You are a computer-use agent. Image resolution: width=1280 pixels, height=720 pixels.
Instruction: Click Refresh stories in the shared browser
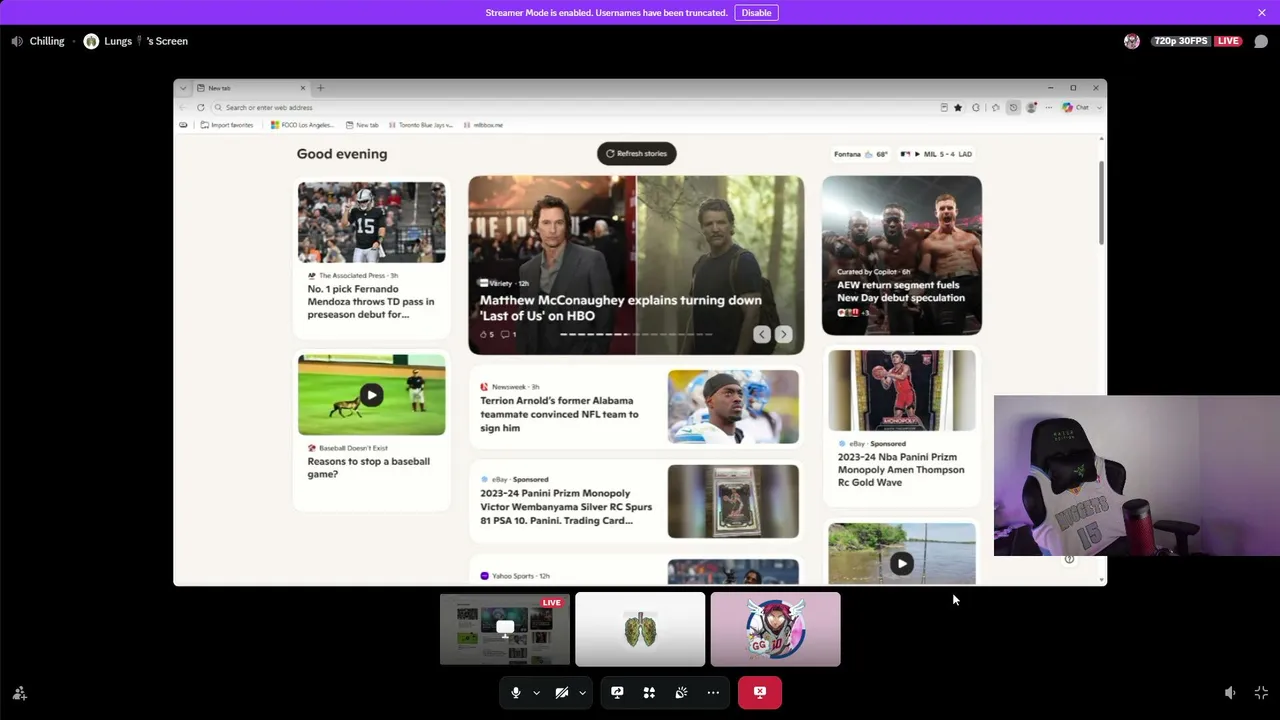pos(636,153)
